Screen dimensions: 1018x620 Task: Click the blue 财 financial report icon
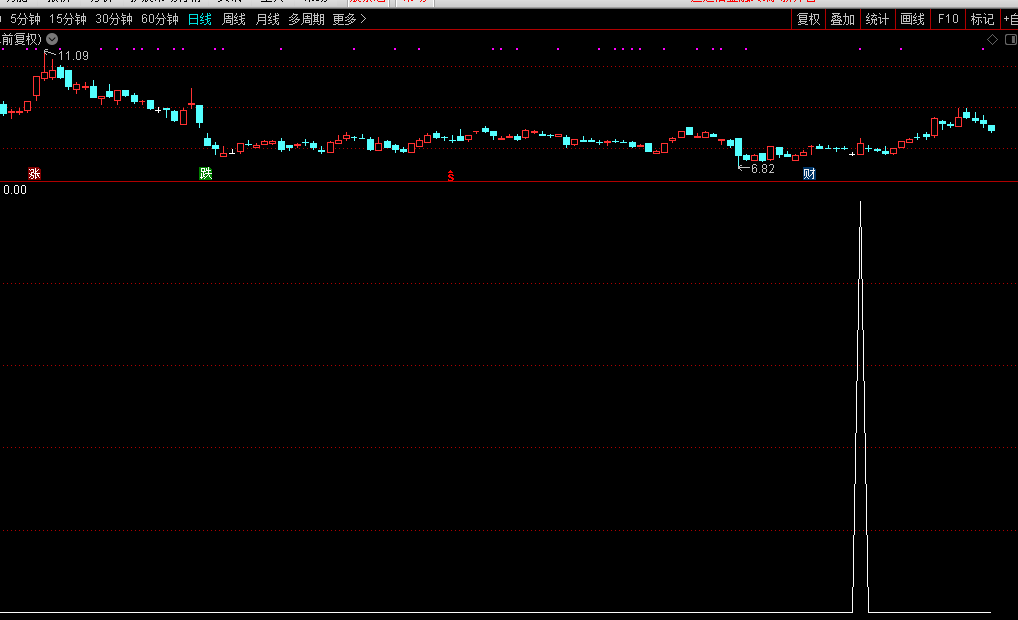pyautogui.click(x=809, y=174)
